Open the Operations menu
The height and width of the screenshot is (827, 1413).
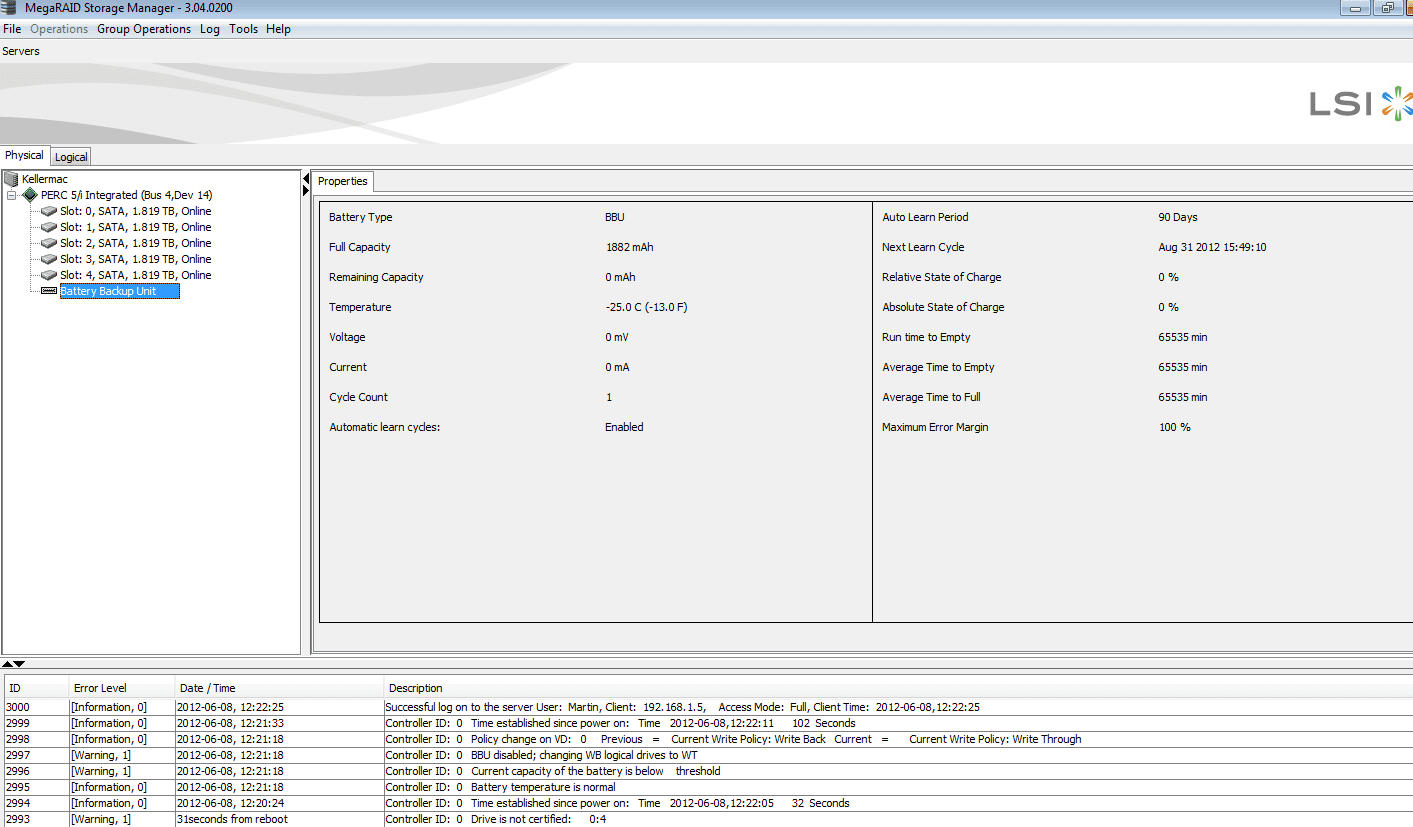click(x=59, y=29)
